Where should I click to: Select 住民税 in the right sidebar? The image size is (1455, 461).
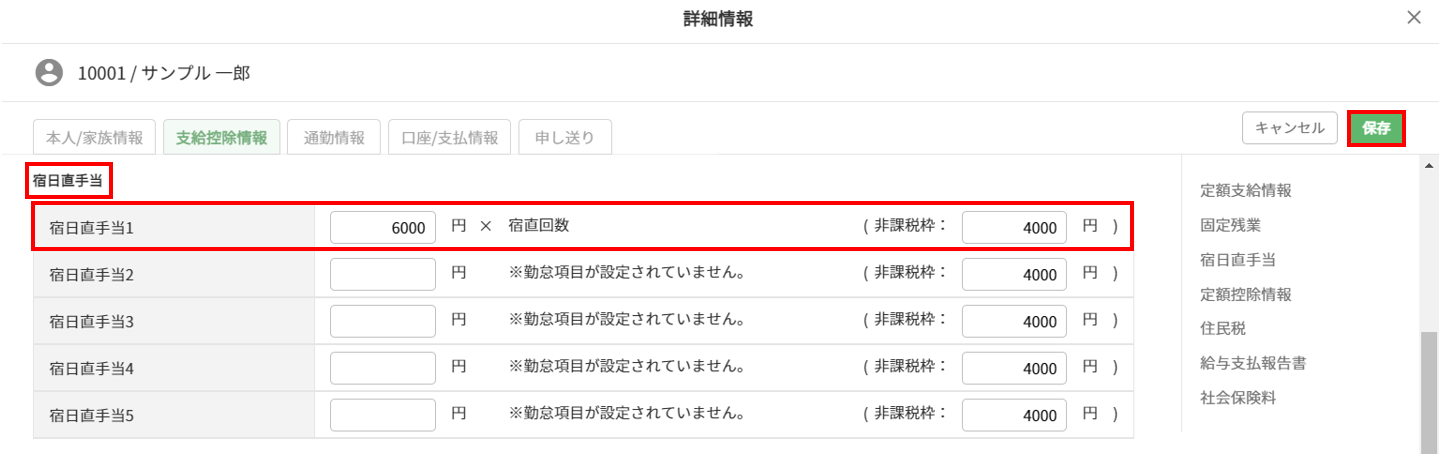1223,328
